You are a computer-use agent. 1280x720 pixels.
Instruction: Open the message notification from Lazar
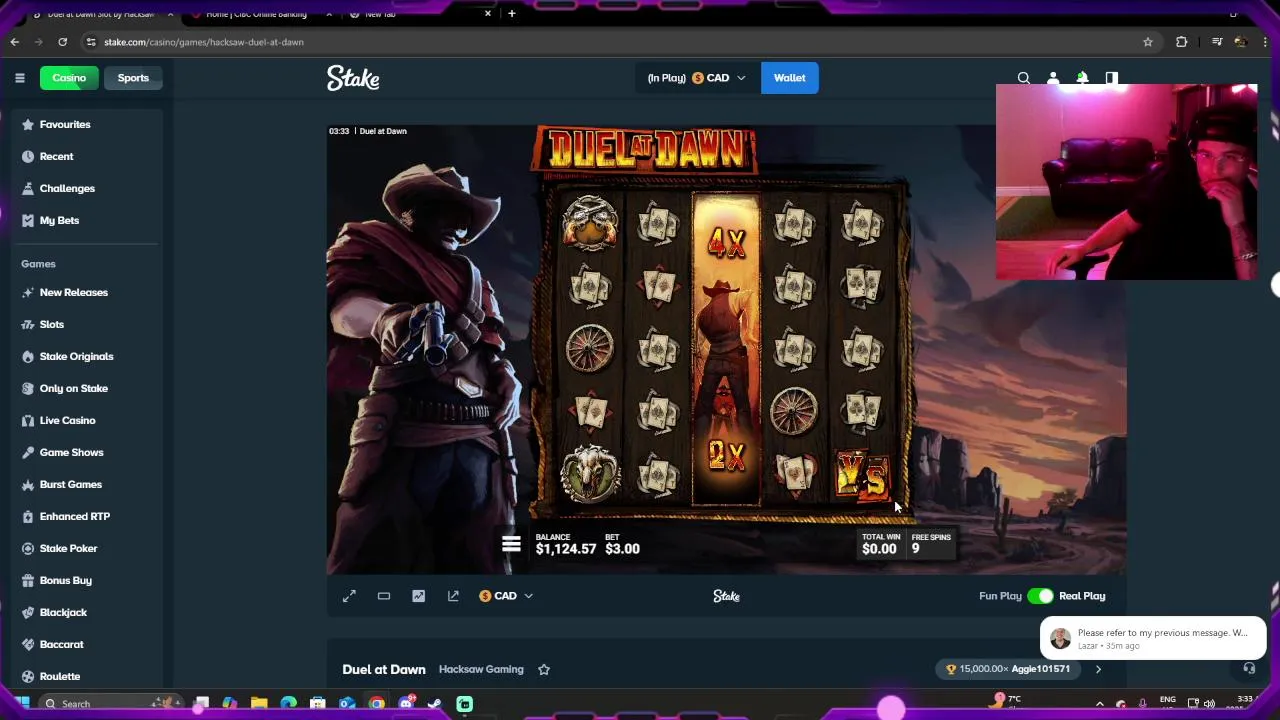(x=1153, y=638)
